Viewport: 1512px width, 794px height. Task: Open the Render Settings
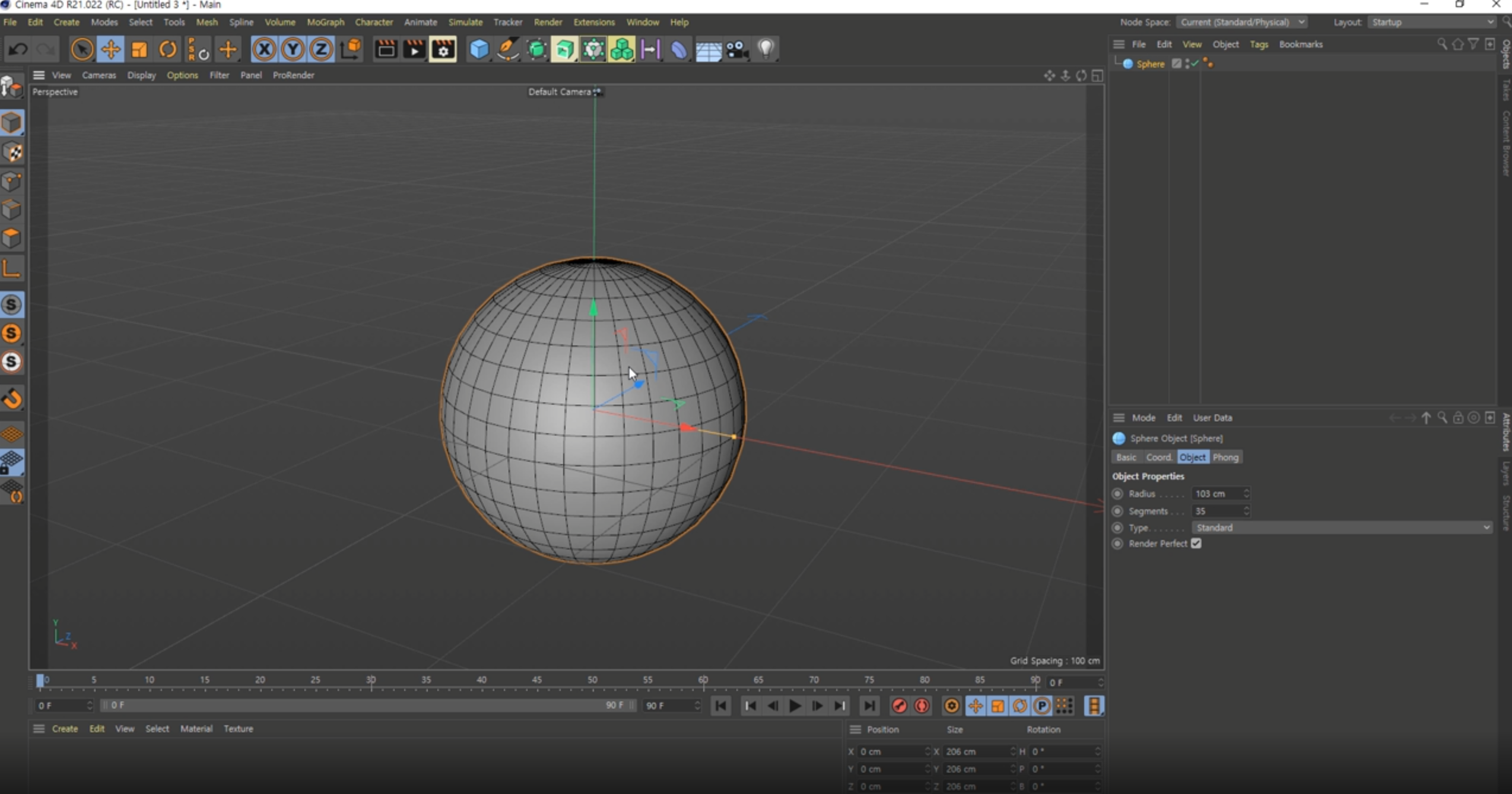click(x=443, y=50)
